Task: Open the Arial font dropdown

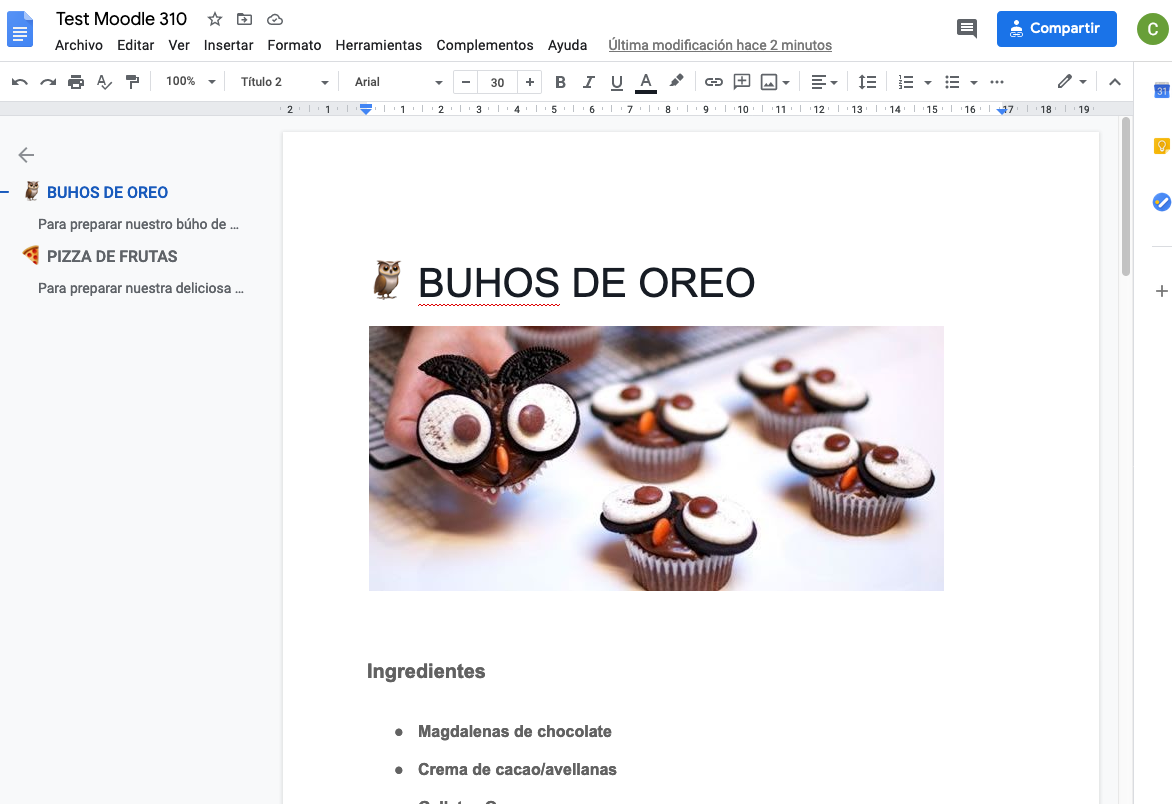Action: coord(398,82)
